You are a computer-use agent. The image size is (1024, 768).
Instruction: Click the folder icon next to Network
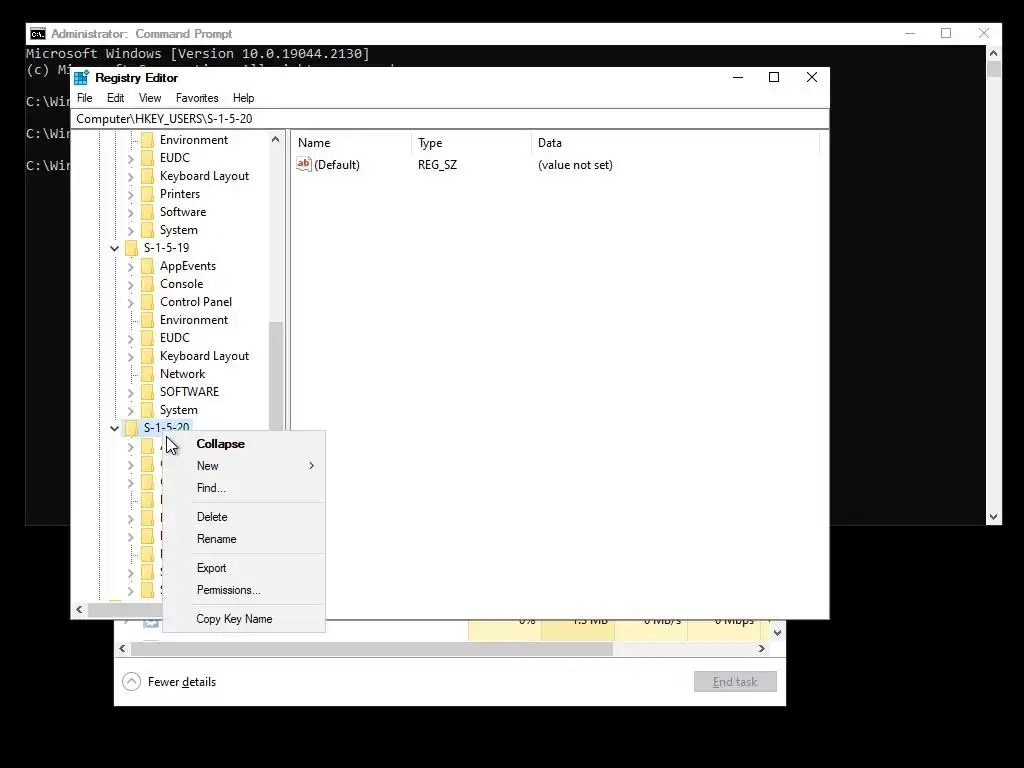tap(148, 374)
